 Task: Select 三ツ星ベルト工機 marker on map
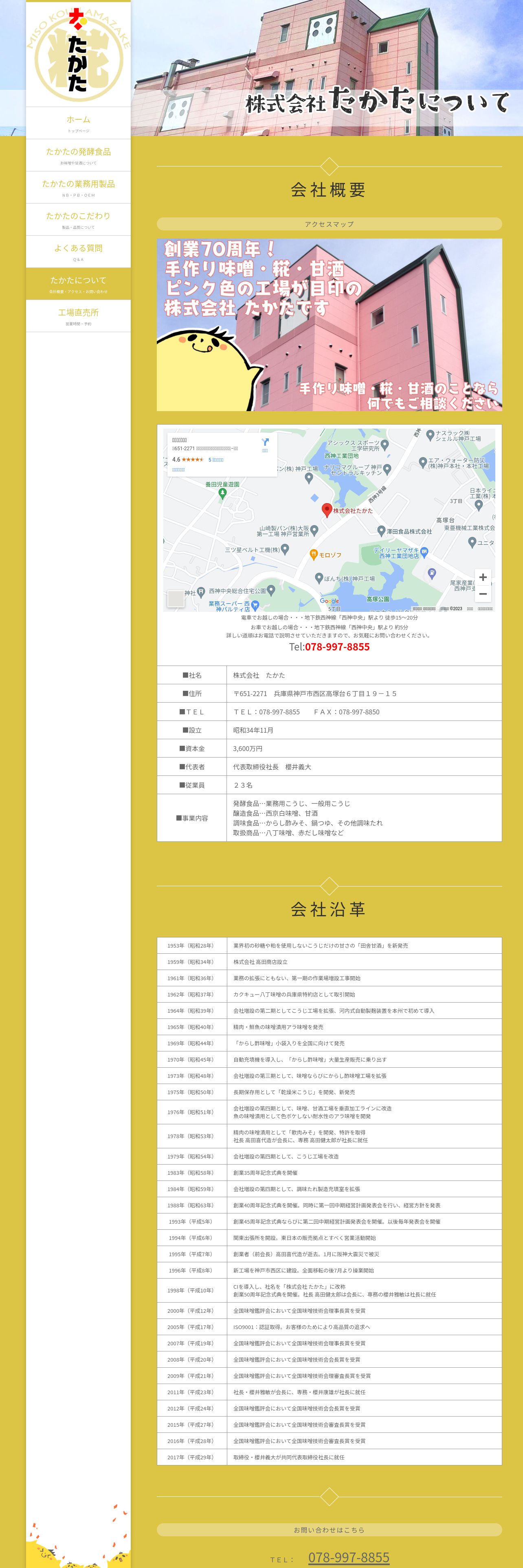pyautogui.click(x=284, y=550)
